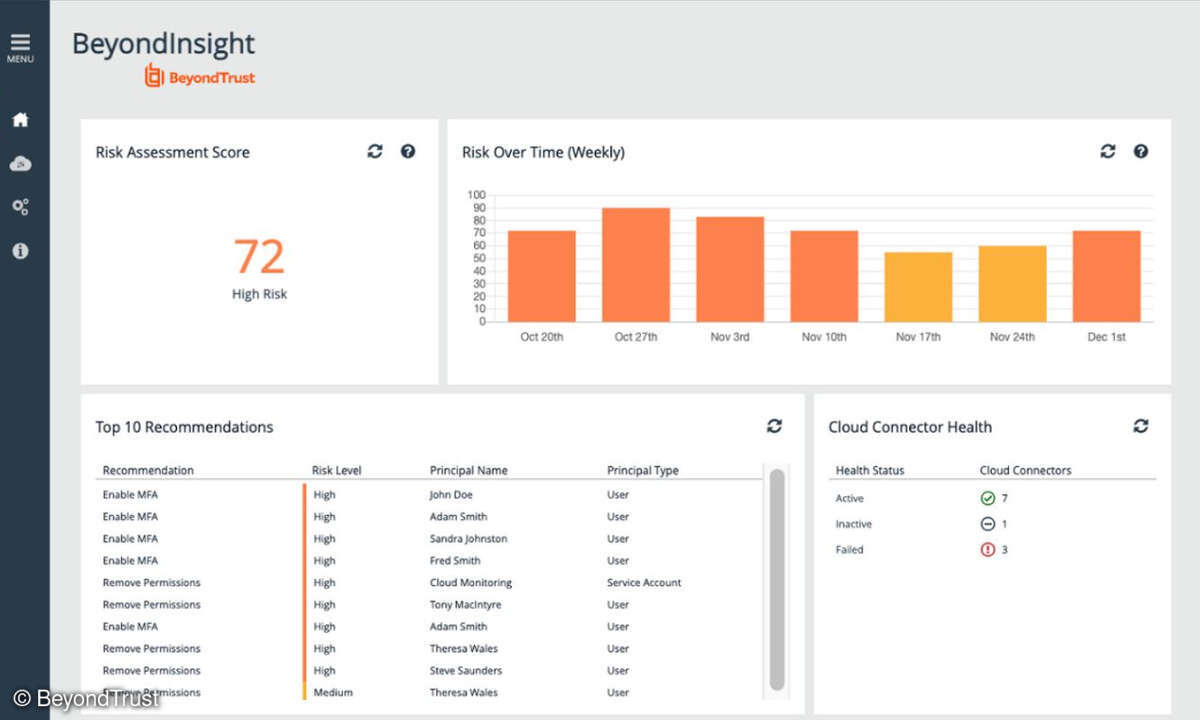Click the Service Account principal type cell
Viewport: 1200px width, 720px height.
click(644, 583)
